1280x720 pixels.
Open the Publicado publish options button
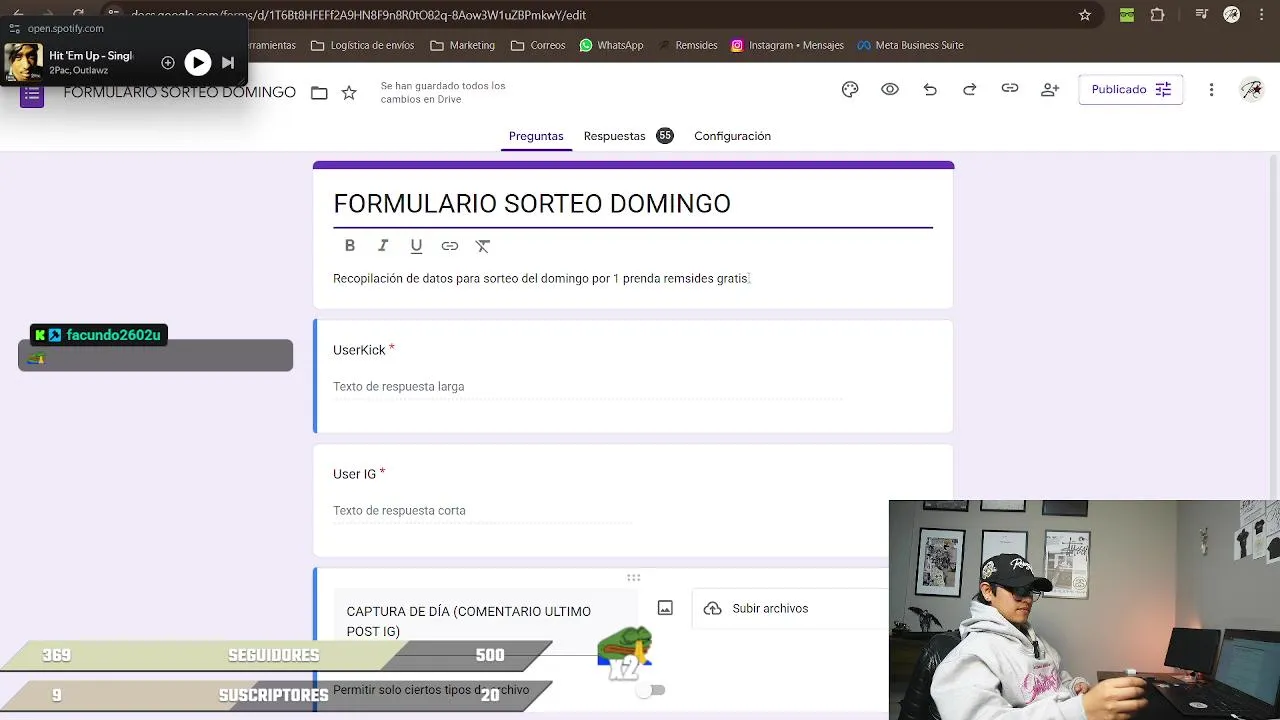point(1131,89)
